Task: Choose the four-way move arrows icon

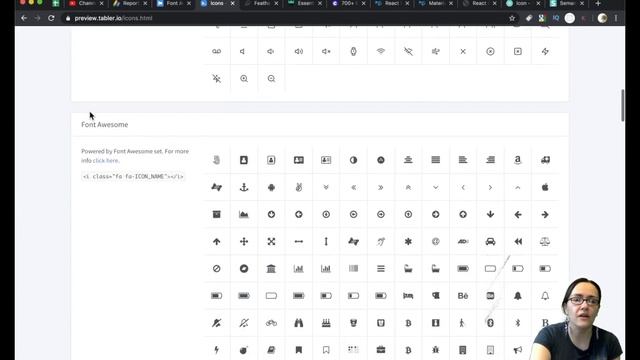Action: 244,242
